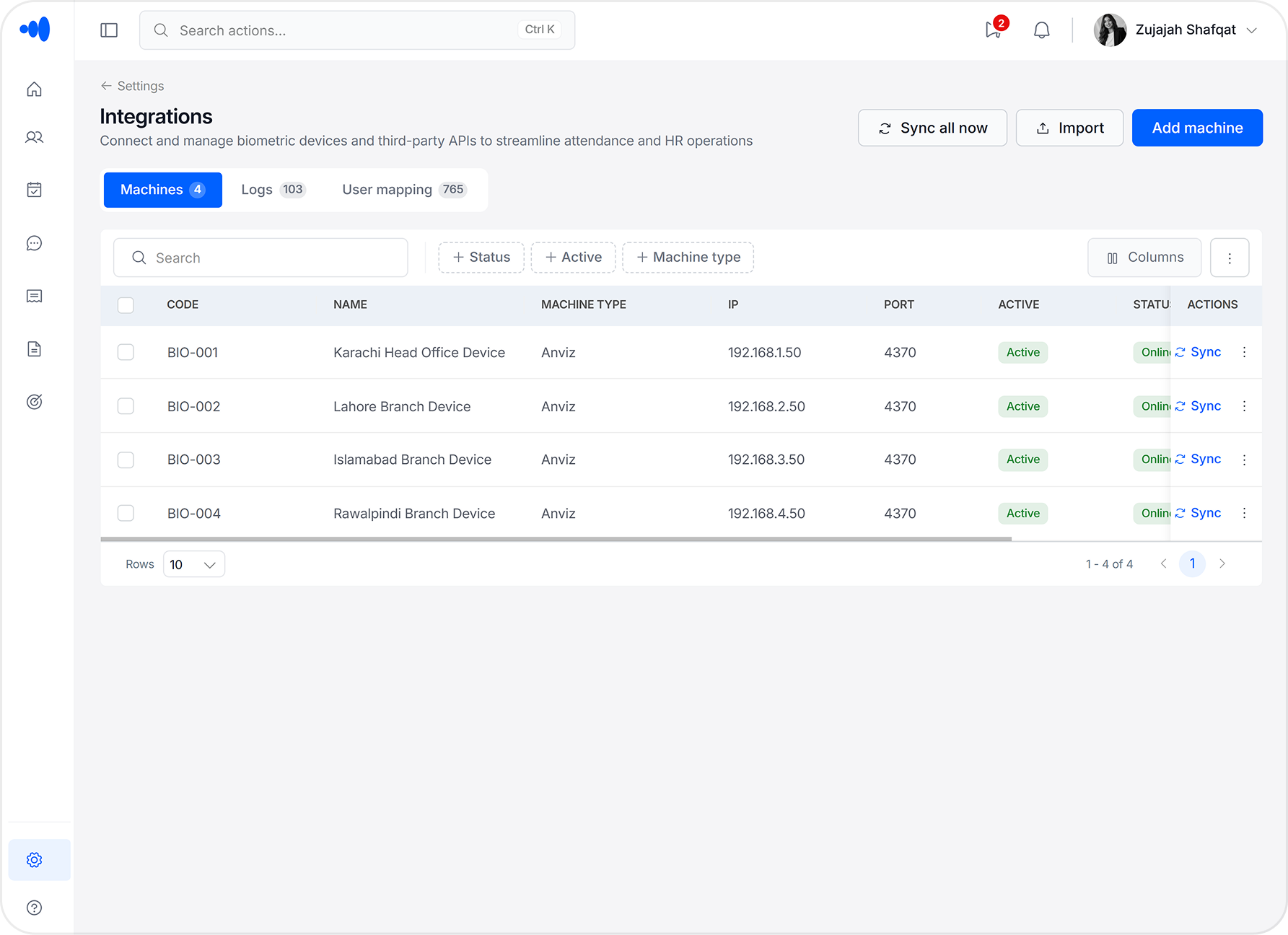Click the Add machine button
Image resolution: width=1288 pixels, height=935 pixels.
(1197, 128)
